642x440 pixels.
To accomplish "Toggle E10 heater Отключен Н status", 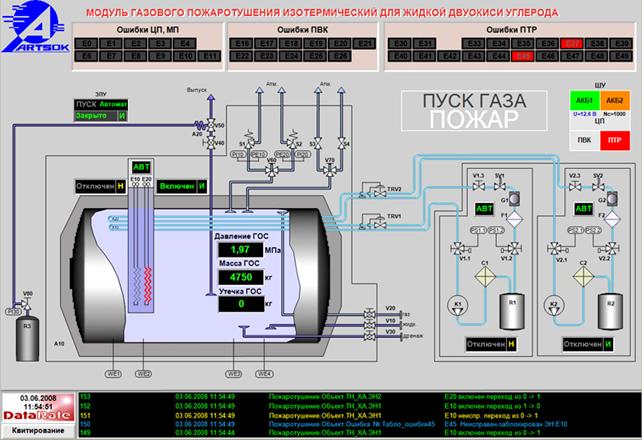I will coord(100,186).
